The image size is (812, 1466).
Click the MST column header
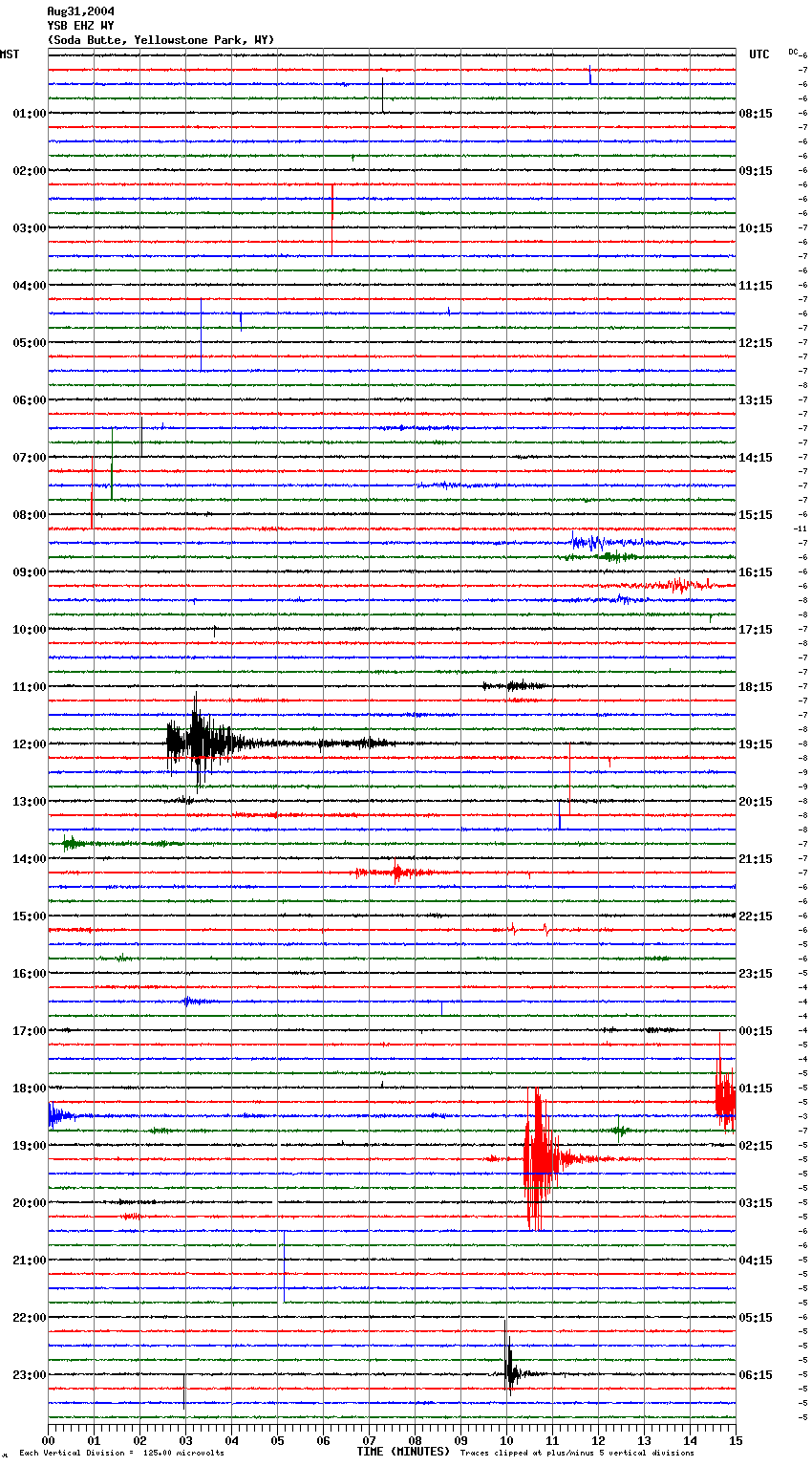pyautogui.click(x=10, y=54)
